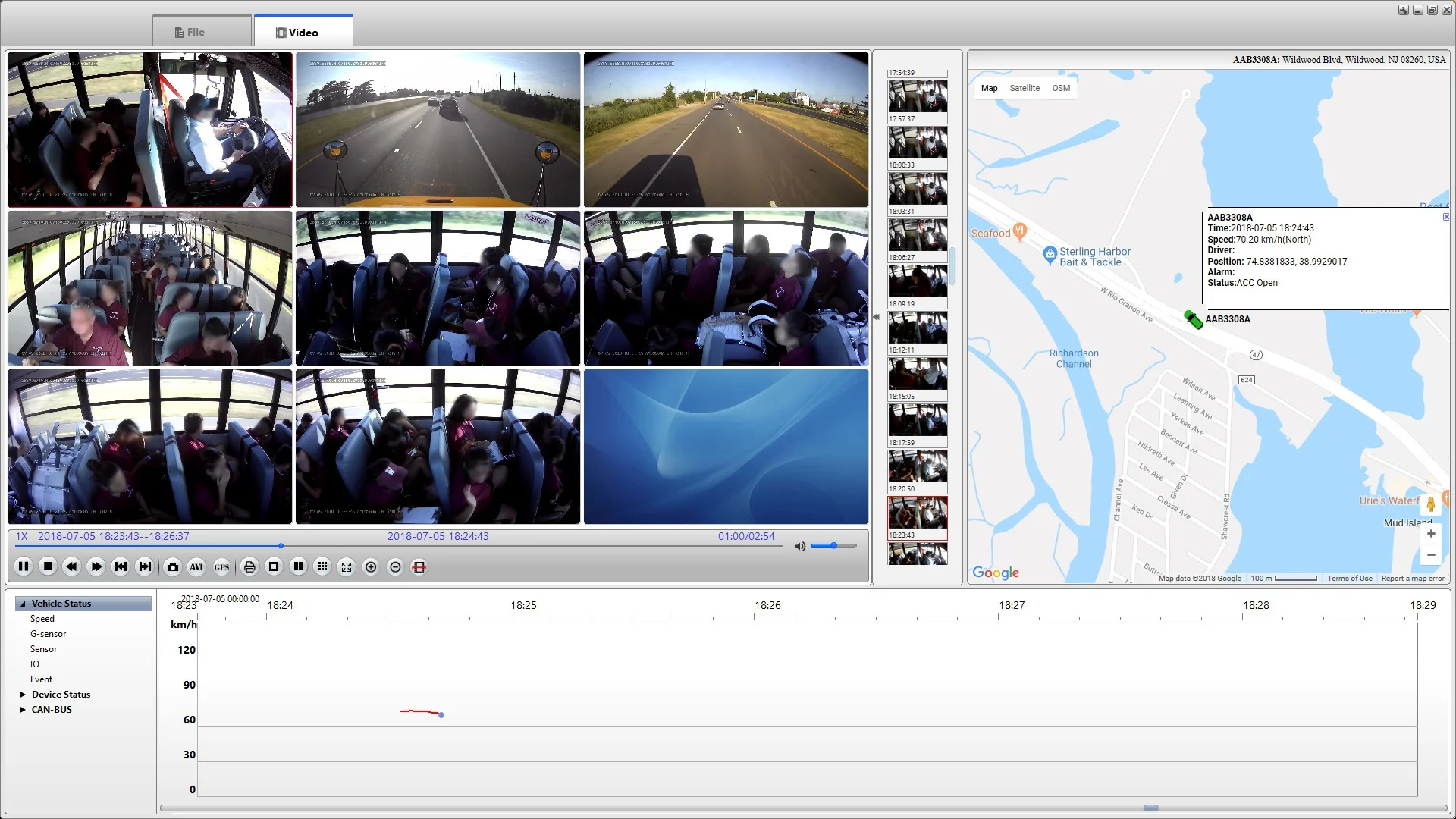Close the AAB3308A info popup
This screenshot has width=1456, height=819.
[x=1445, y=217]
